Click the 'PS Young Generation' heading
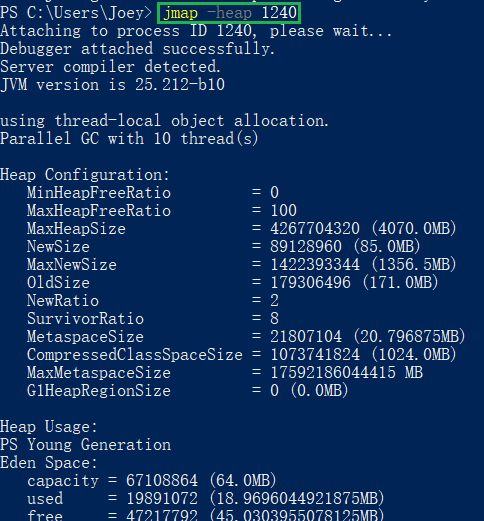 [x=85, y=445]
